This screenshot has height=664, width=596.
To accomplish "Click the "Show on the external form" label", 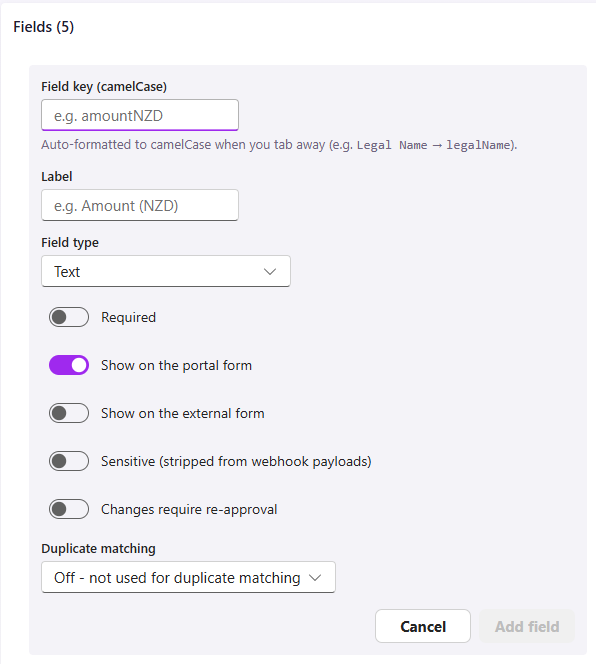I will (x=183, y=413).
